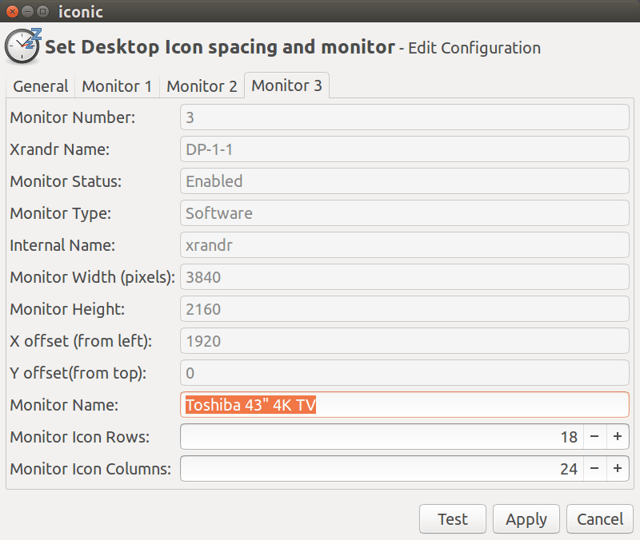640x540 pixels.
Task: Focus the Monitor Icon Columns number field
Action: coord(380,468)
